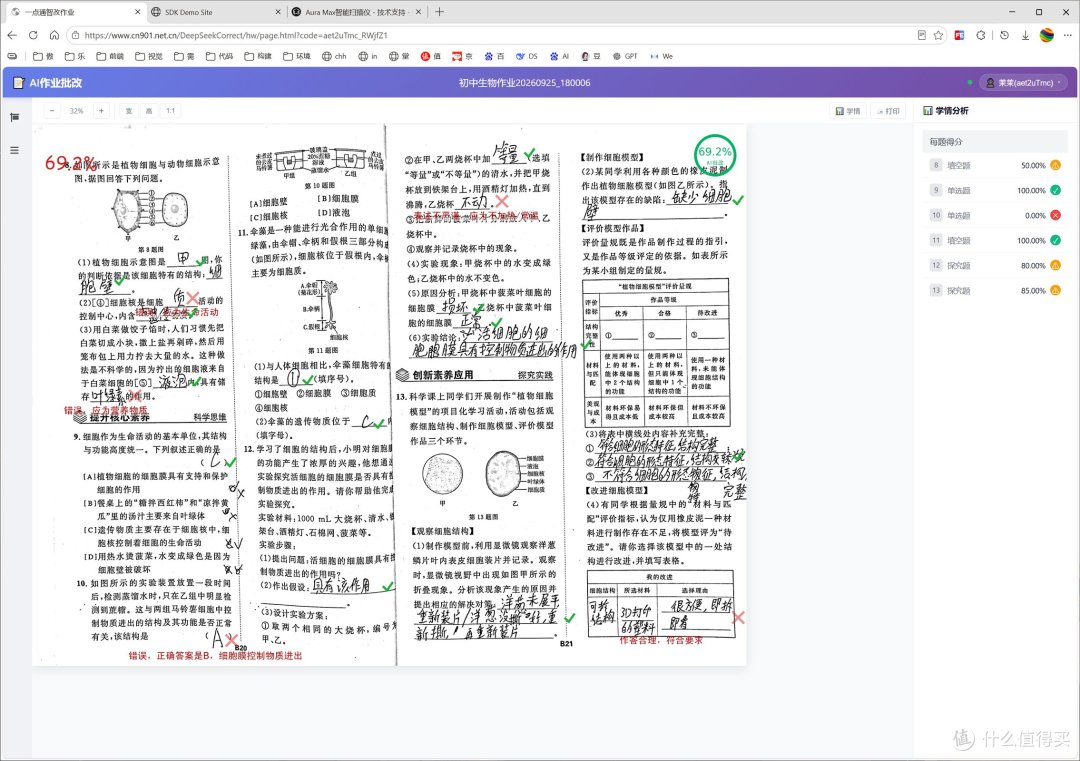Click the graded homework scan image

tap(389, 395)
